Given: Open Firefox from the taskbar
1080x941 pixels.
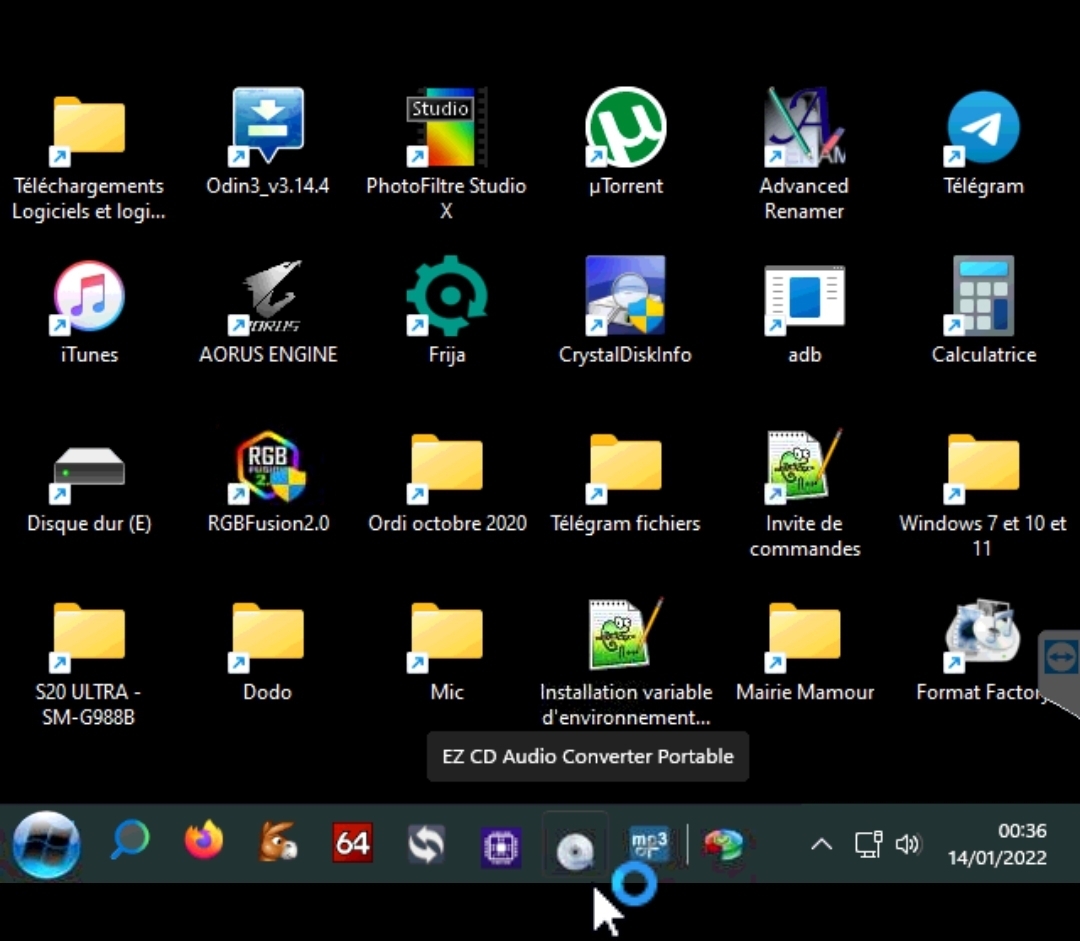Looking at the screenshot, I should point(204,843).
